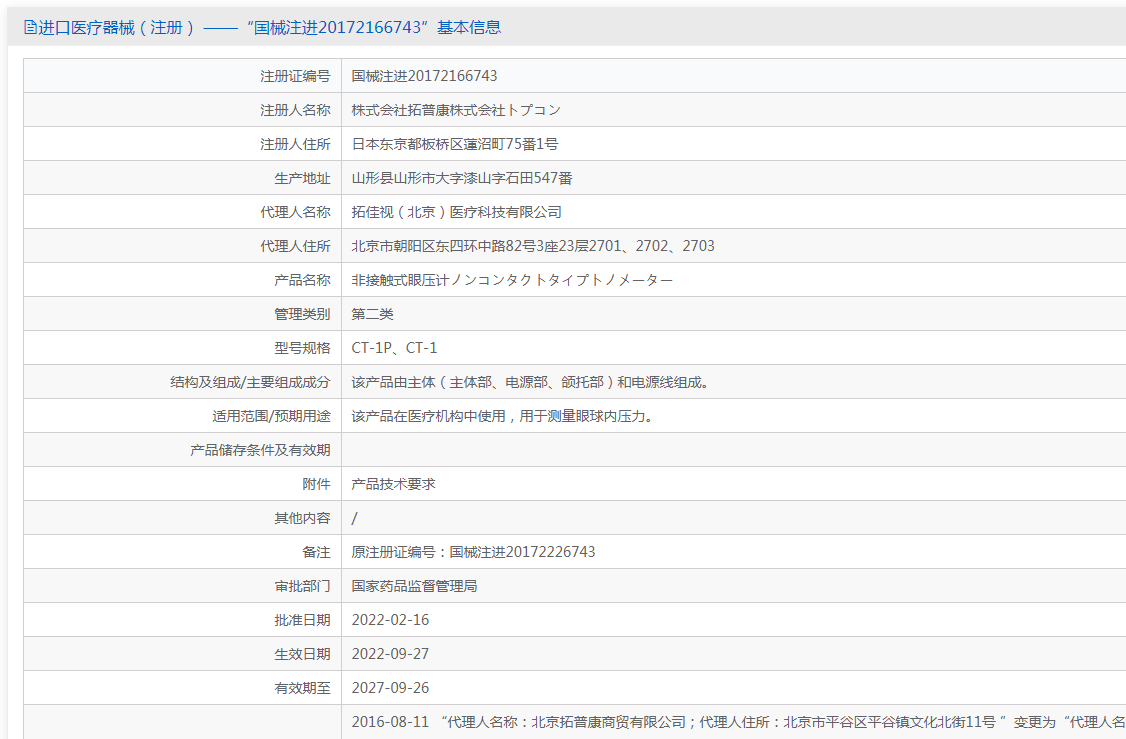Screen dimensions: 1126x739
Task: Select product name 非接触式眼压计 value
Action: (x=512, y=280)
